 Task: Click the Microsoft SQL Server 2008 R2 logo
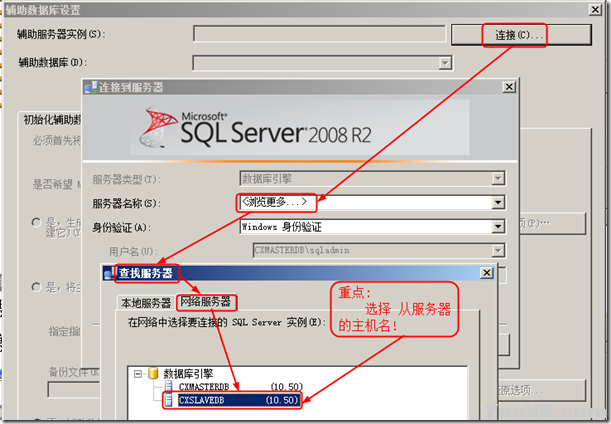click(x=255, y=128)
